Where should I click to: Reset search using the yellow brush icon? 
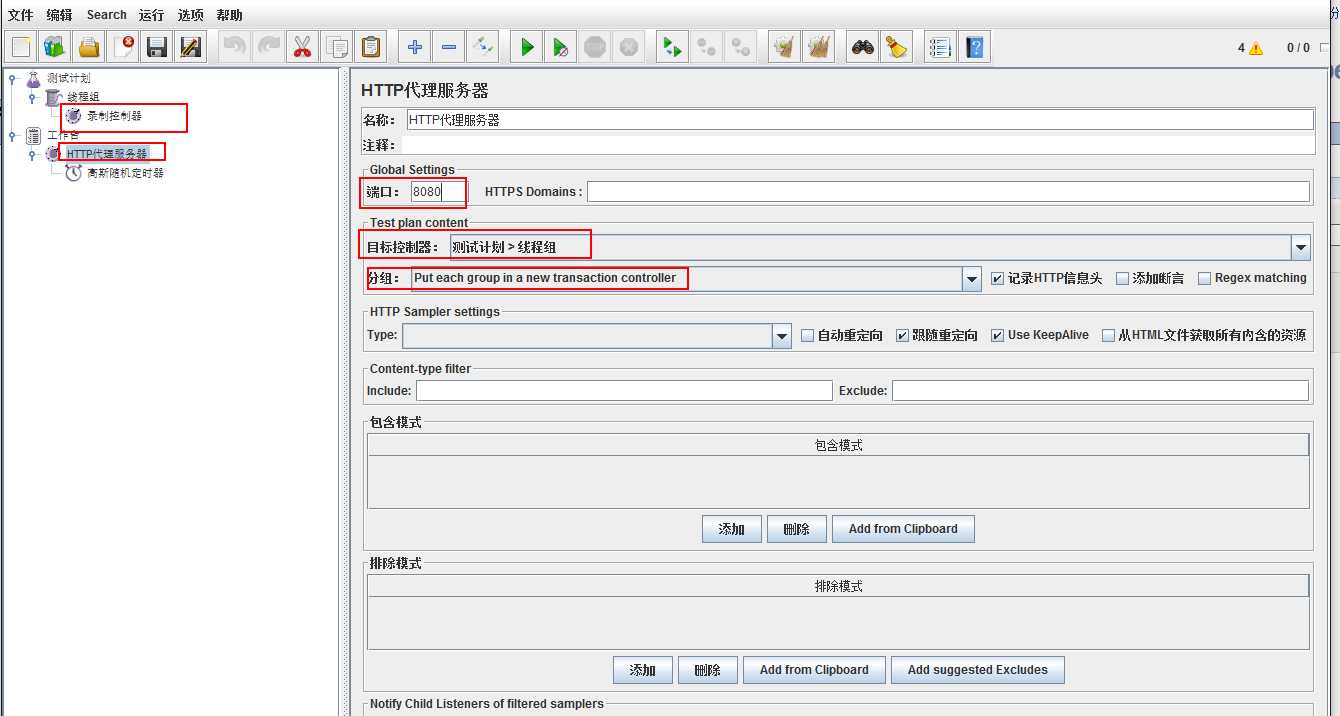point(896,47)
